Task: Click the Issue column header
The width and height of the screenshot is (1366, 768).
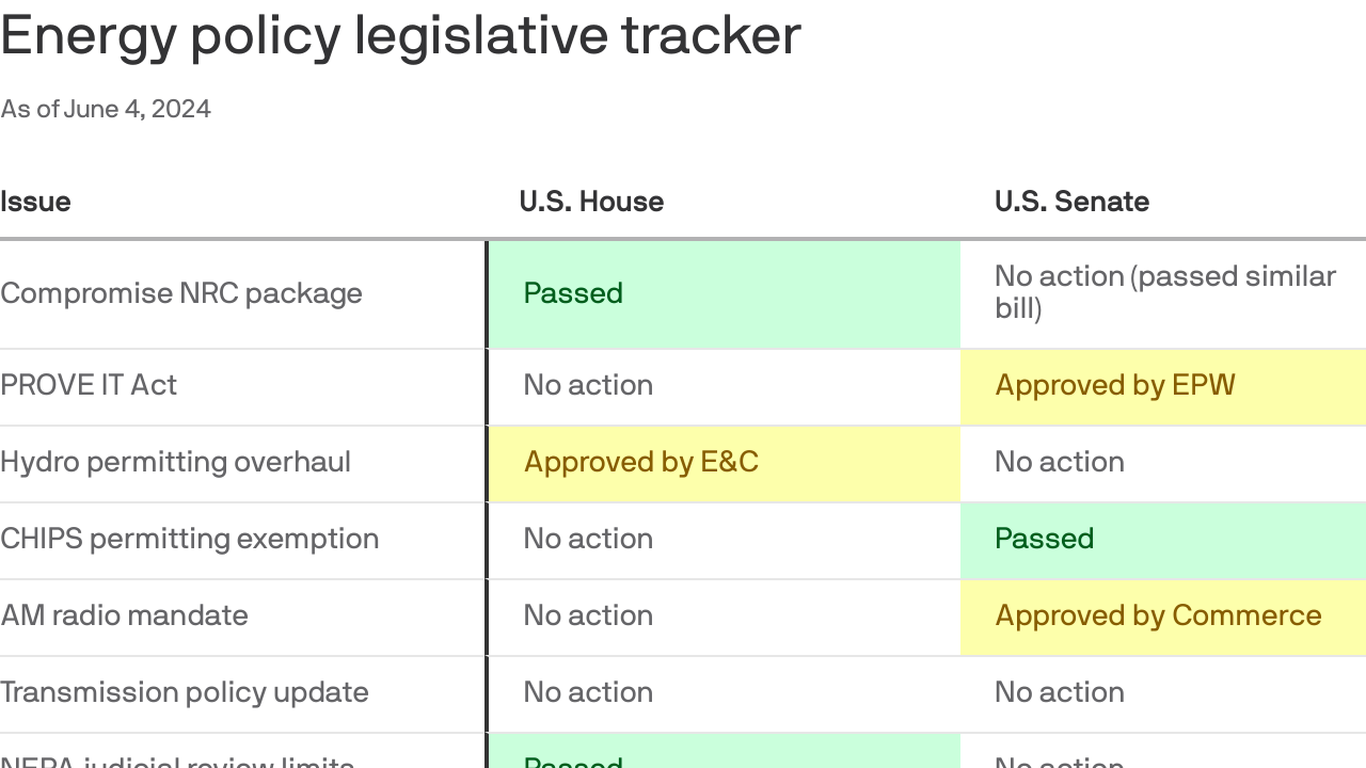Action: tap(35, 201)
